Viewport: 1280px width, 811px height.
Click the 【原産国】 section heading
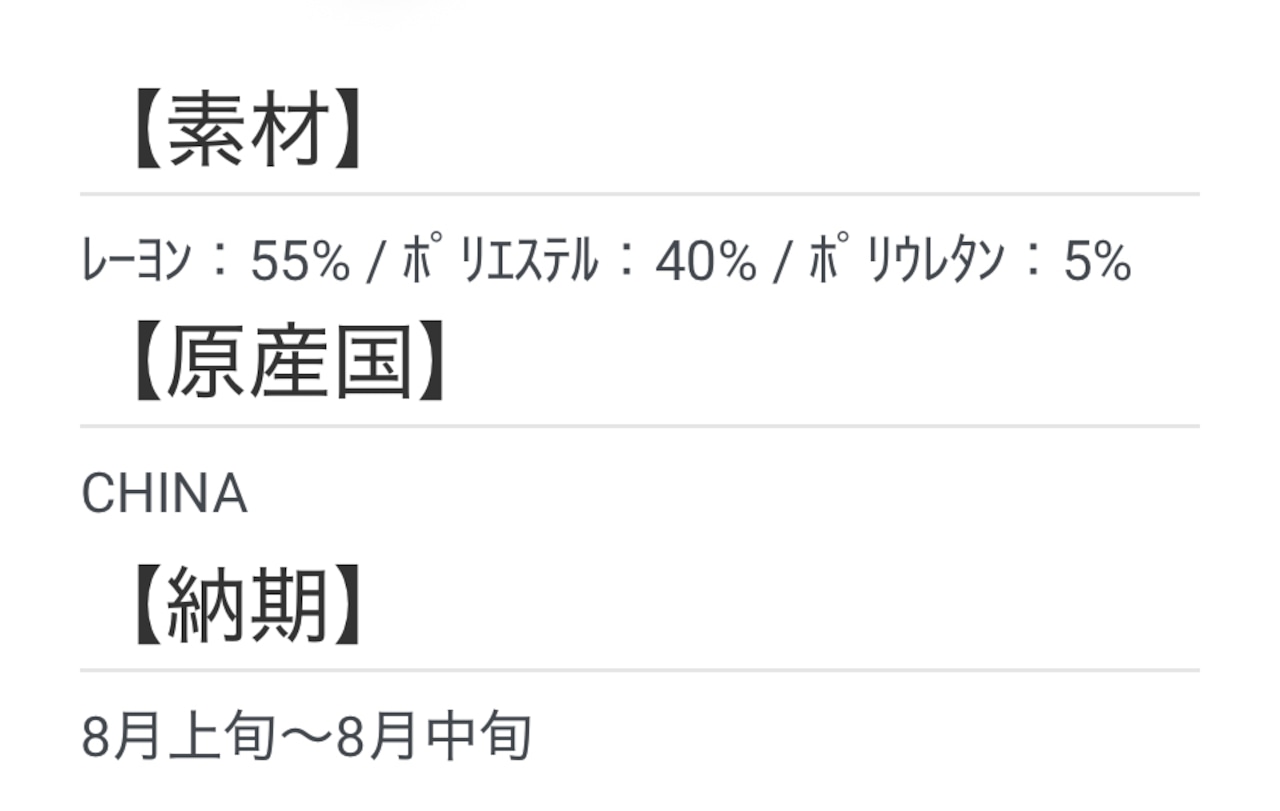click(x=287, y=365)
